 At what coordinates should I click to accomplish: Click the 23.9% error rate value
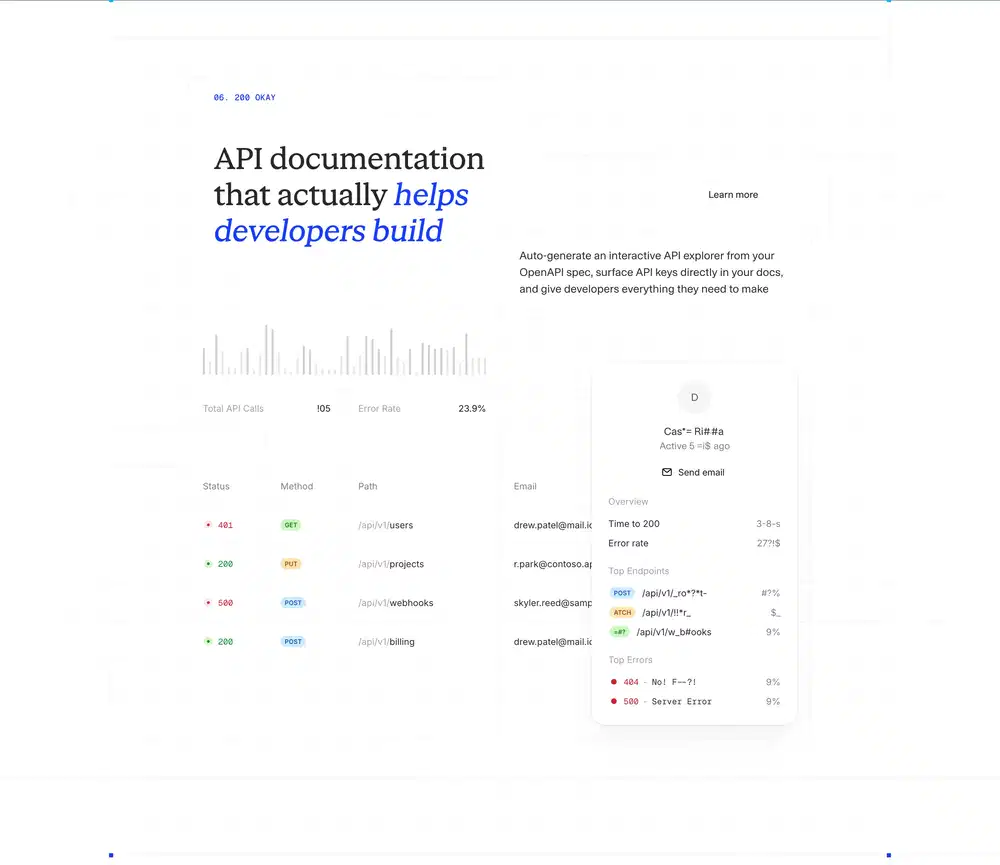[x=472, y=408]
